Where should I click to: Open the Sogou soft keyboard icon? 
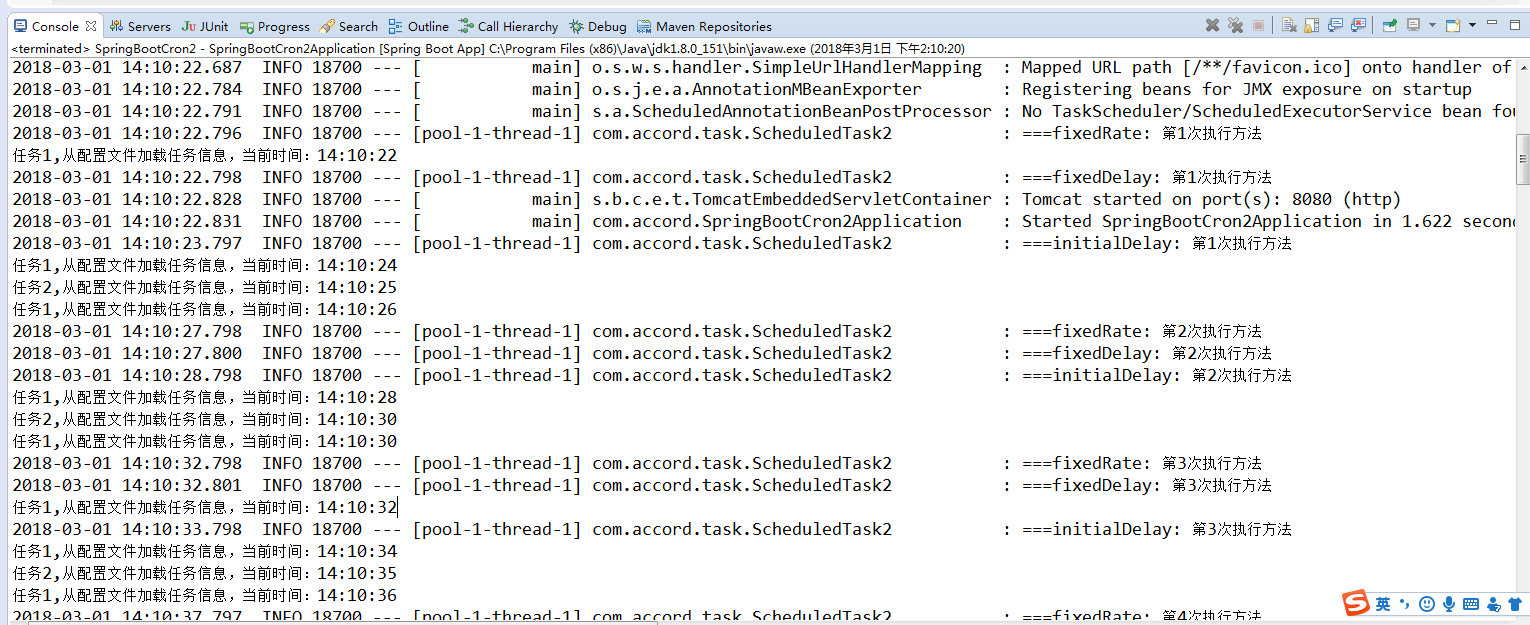[x=1471, y=603]
